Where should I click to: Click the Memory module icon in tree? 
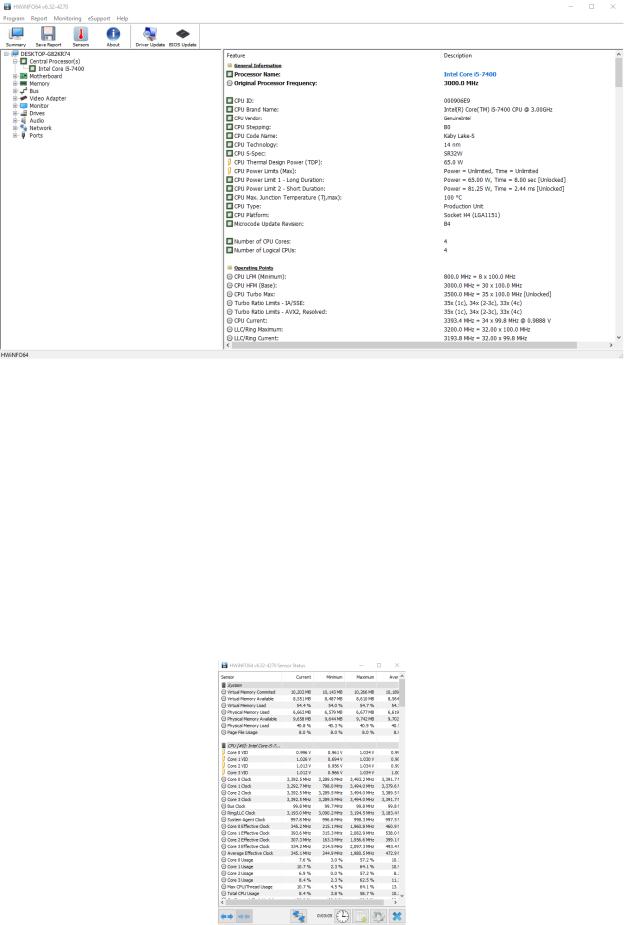coord(24,84)
